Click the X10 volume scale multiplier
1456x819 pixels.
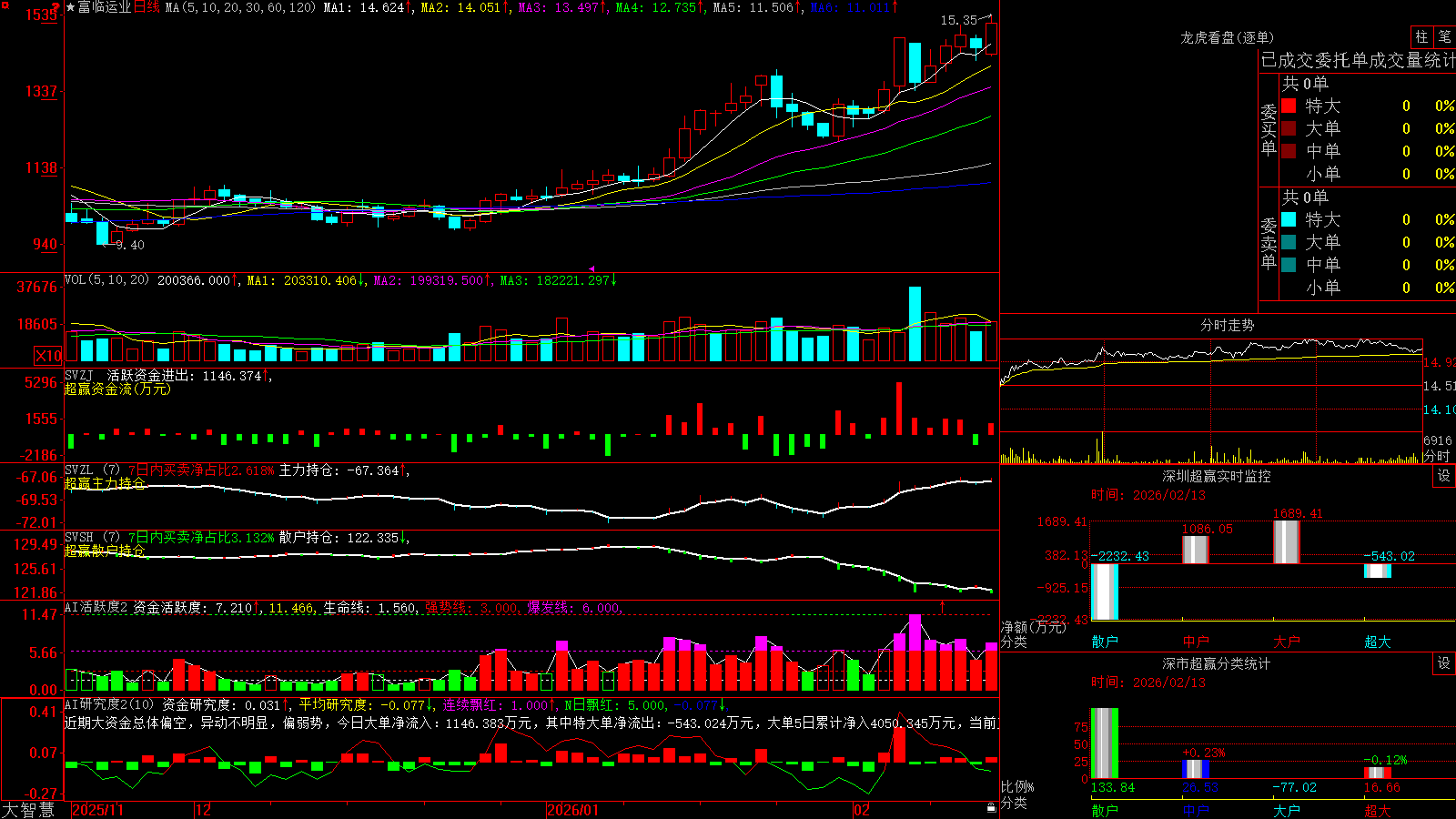point(48,356)
